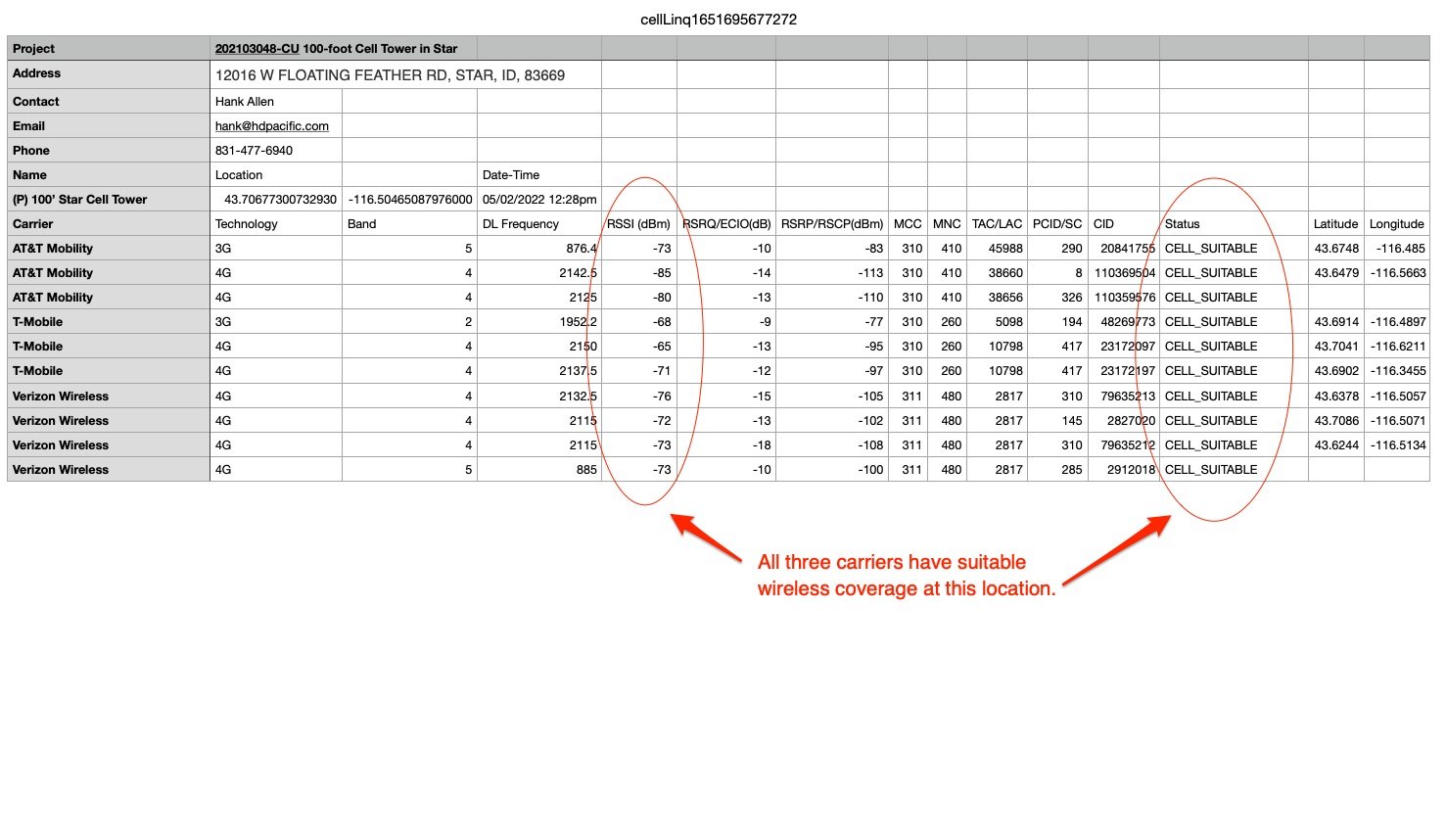Select CID 48269773 cell
Screen dimensions: 1446x840
pyautogui.click(x=1124, y=321)
